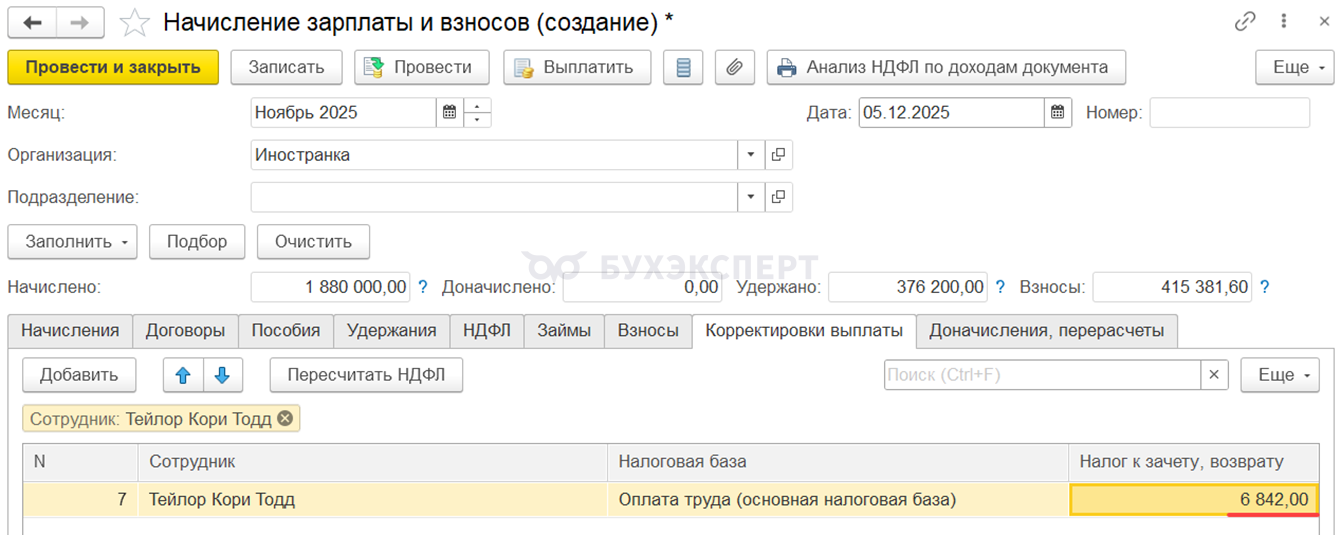Select the Корректировки выплаты tab

click(x=804, y=331)
